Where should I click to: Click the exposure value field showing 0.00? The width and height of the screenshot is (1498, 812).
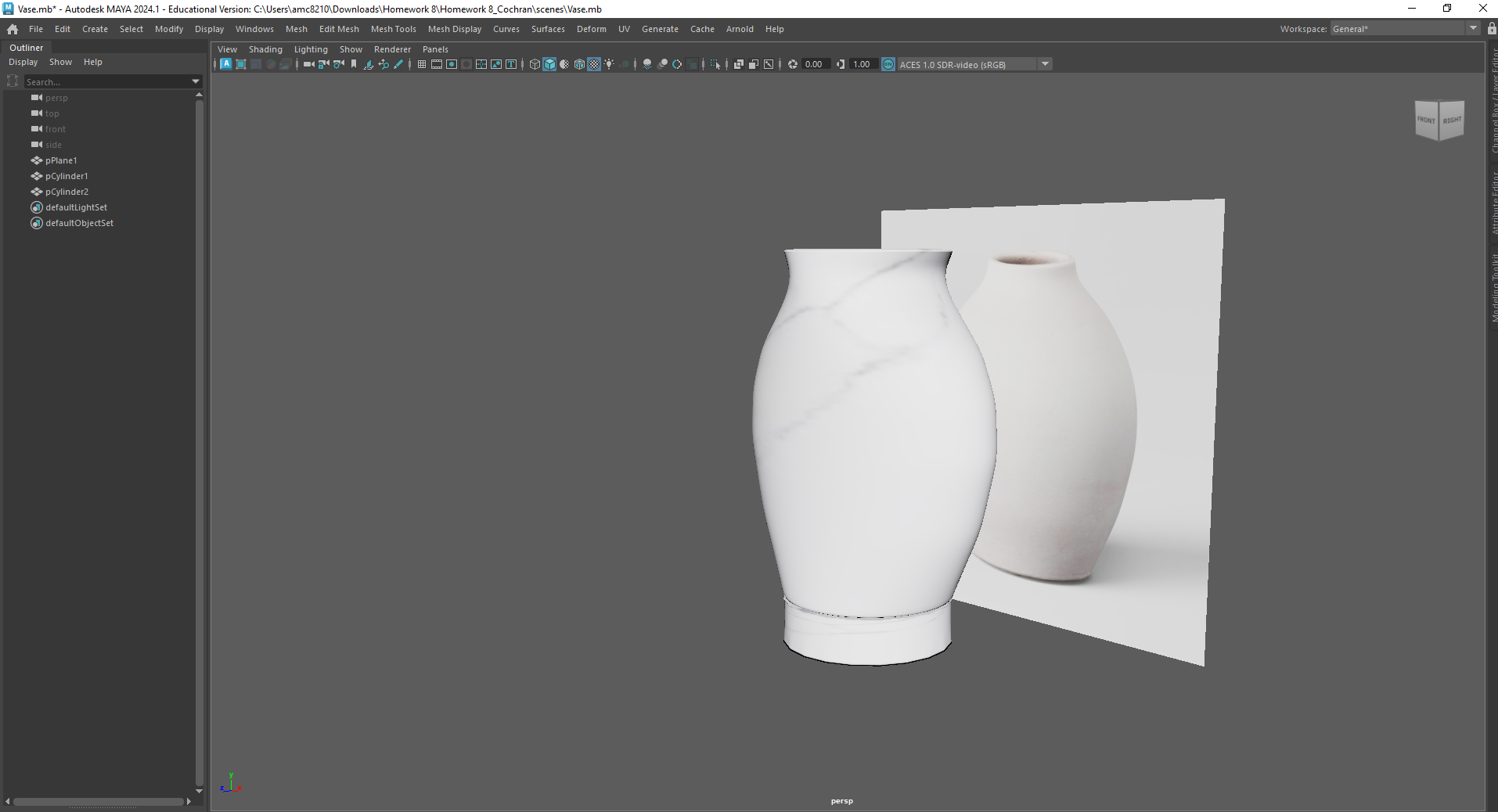click(x=815, y=64)
